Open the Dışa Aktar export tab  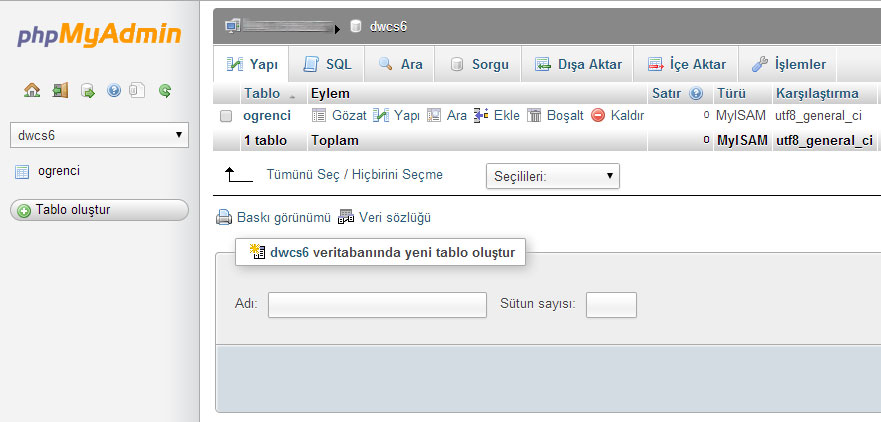578,65
